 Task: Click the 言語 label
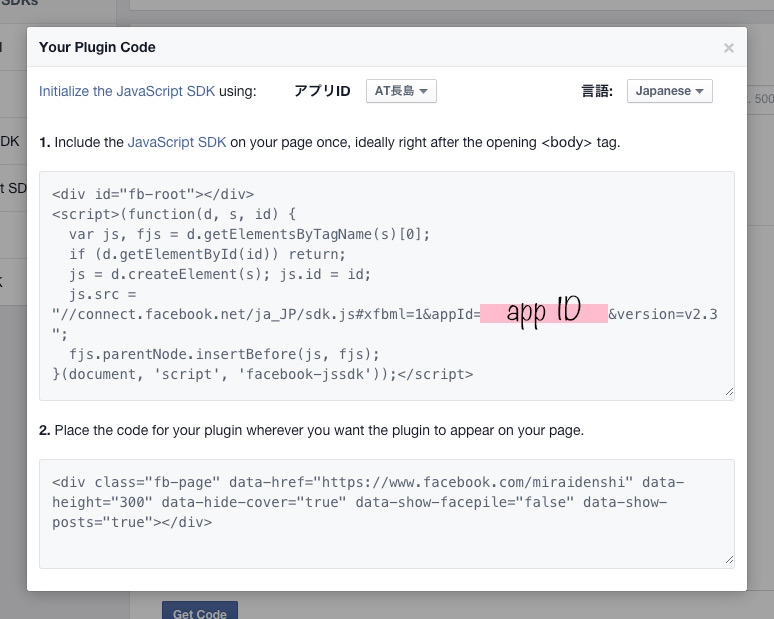597,91
